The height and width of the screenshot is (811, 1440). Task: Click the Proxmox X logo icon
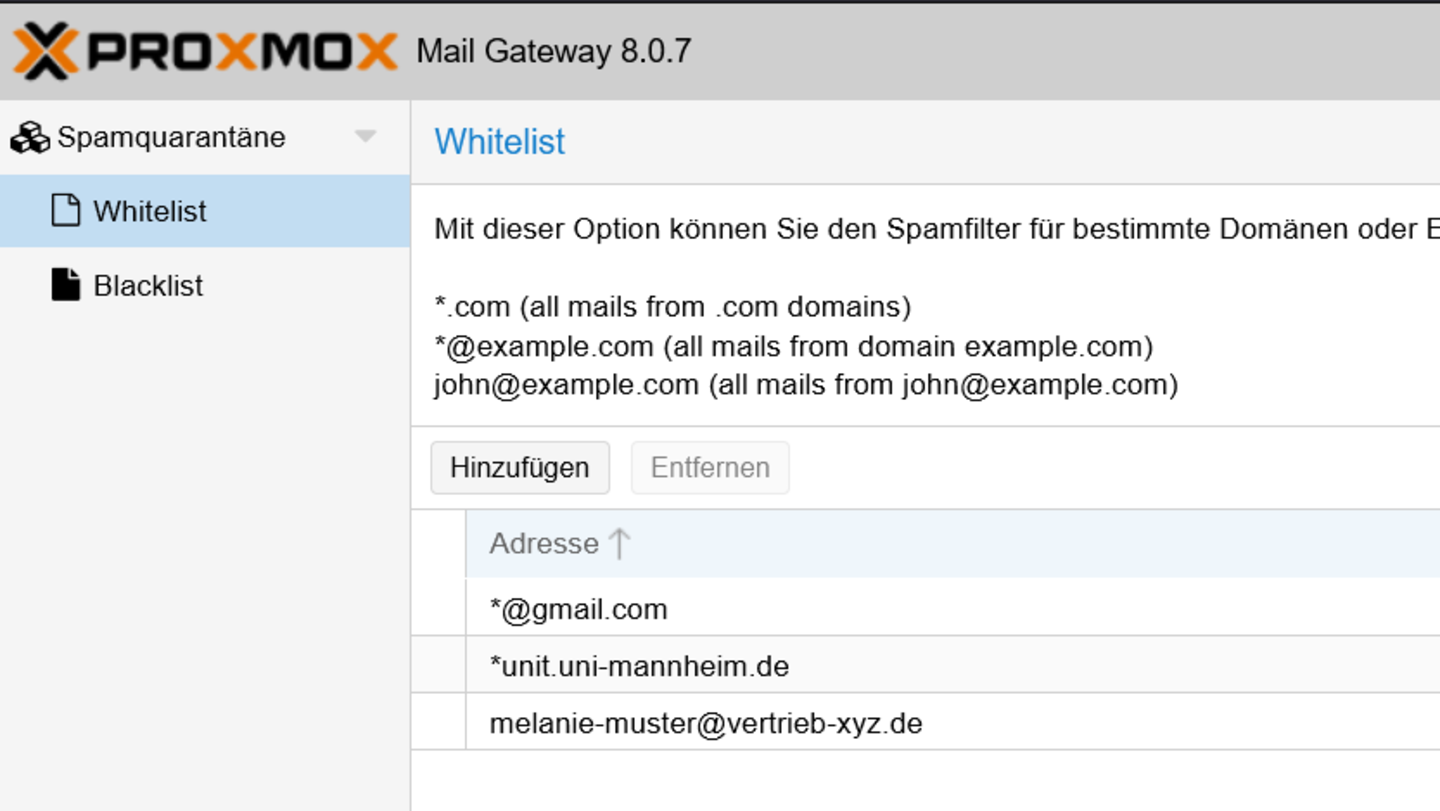tap(45, 51)
